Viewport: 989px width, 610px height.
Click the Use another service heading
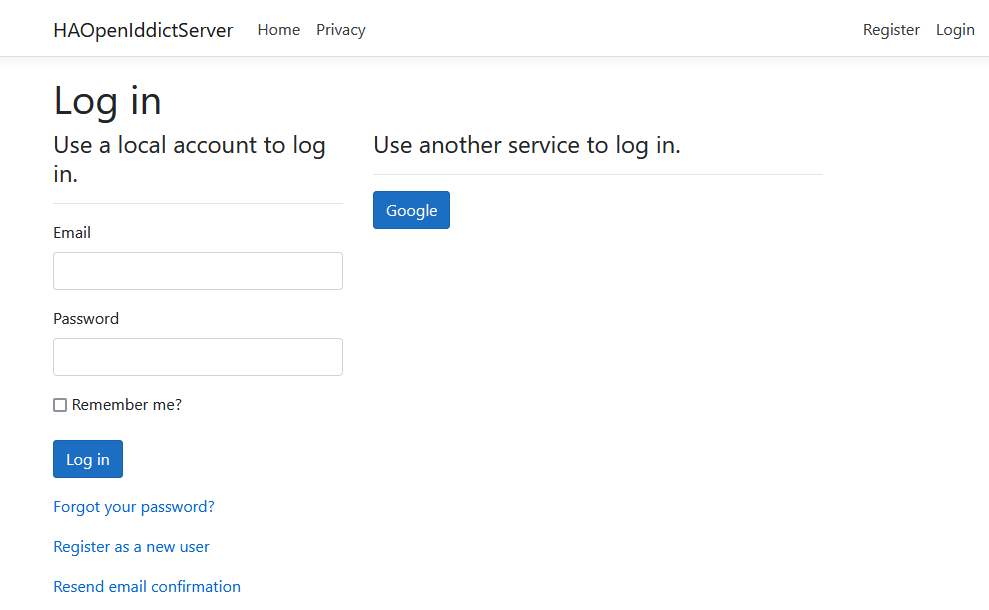tap(526, 144)
